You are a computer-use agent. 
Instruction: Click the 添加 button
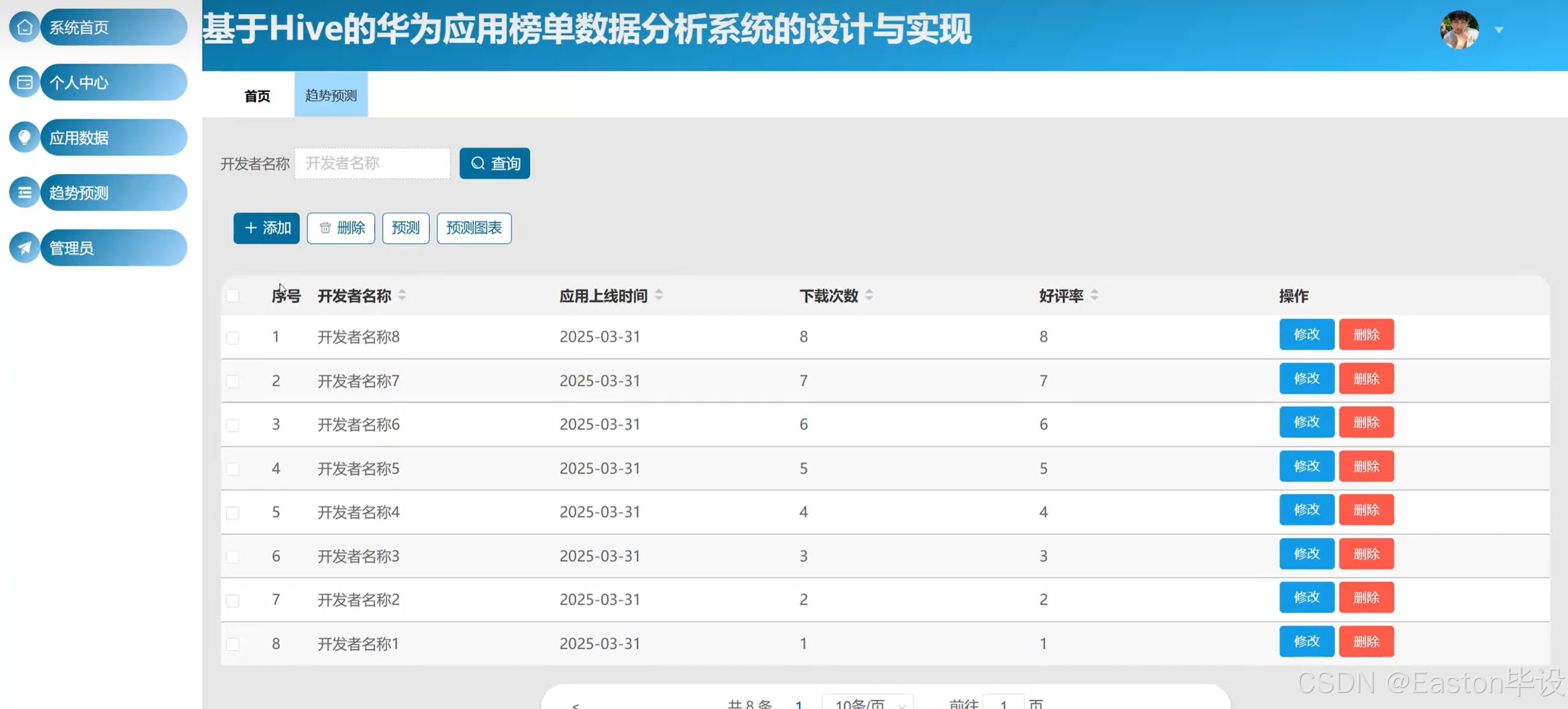point(267,228)
